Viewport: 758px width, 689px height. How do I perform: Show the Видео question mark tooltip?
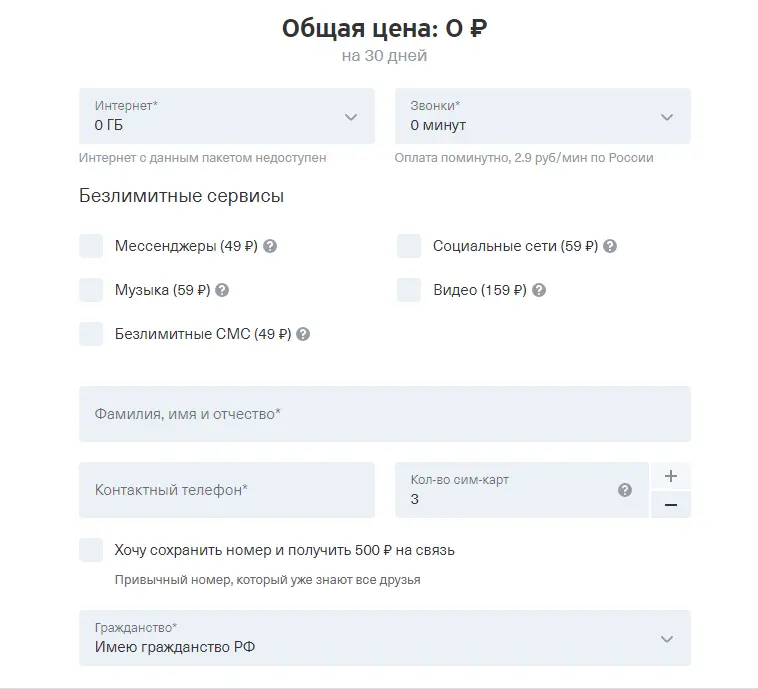pos(539,290)
